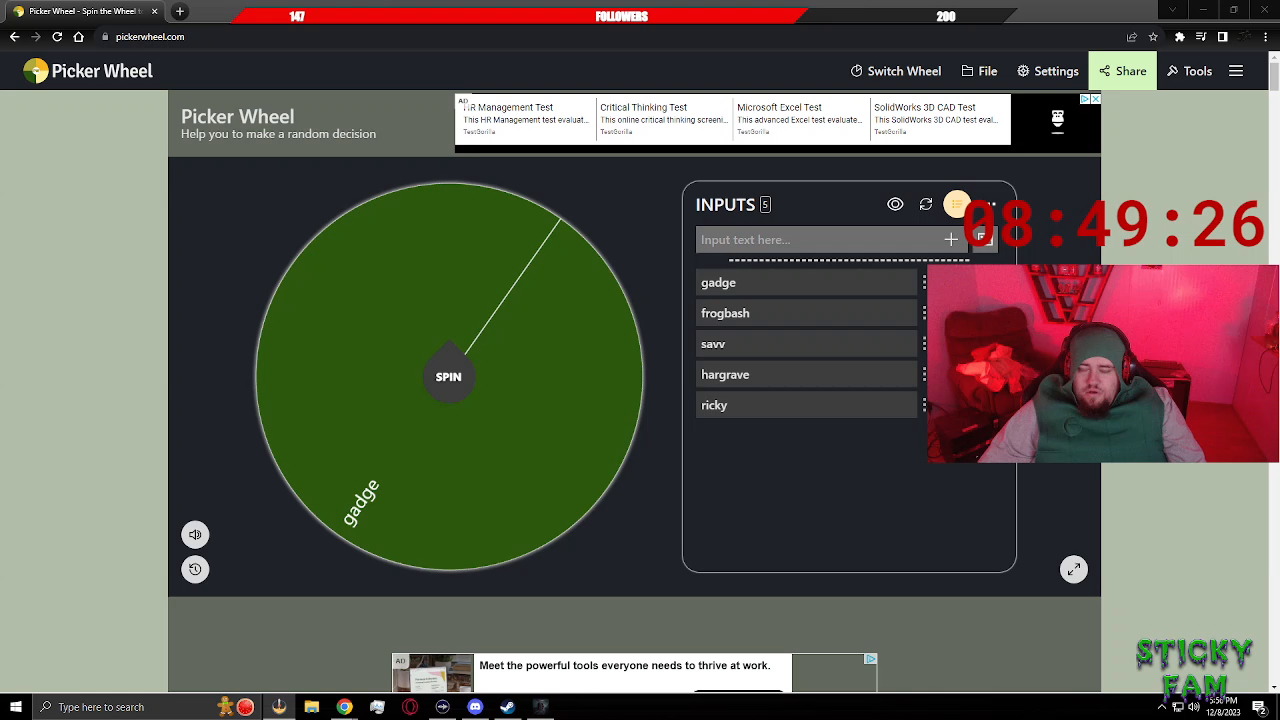Add the input with the plus icon
Viewport: 1280px width, 720px height.
pyautogui.click(x=951, y=240)
